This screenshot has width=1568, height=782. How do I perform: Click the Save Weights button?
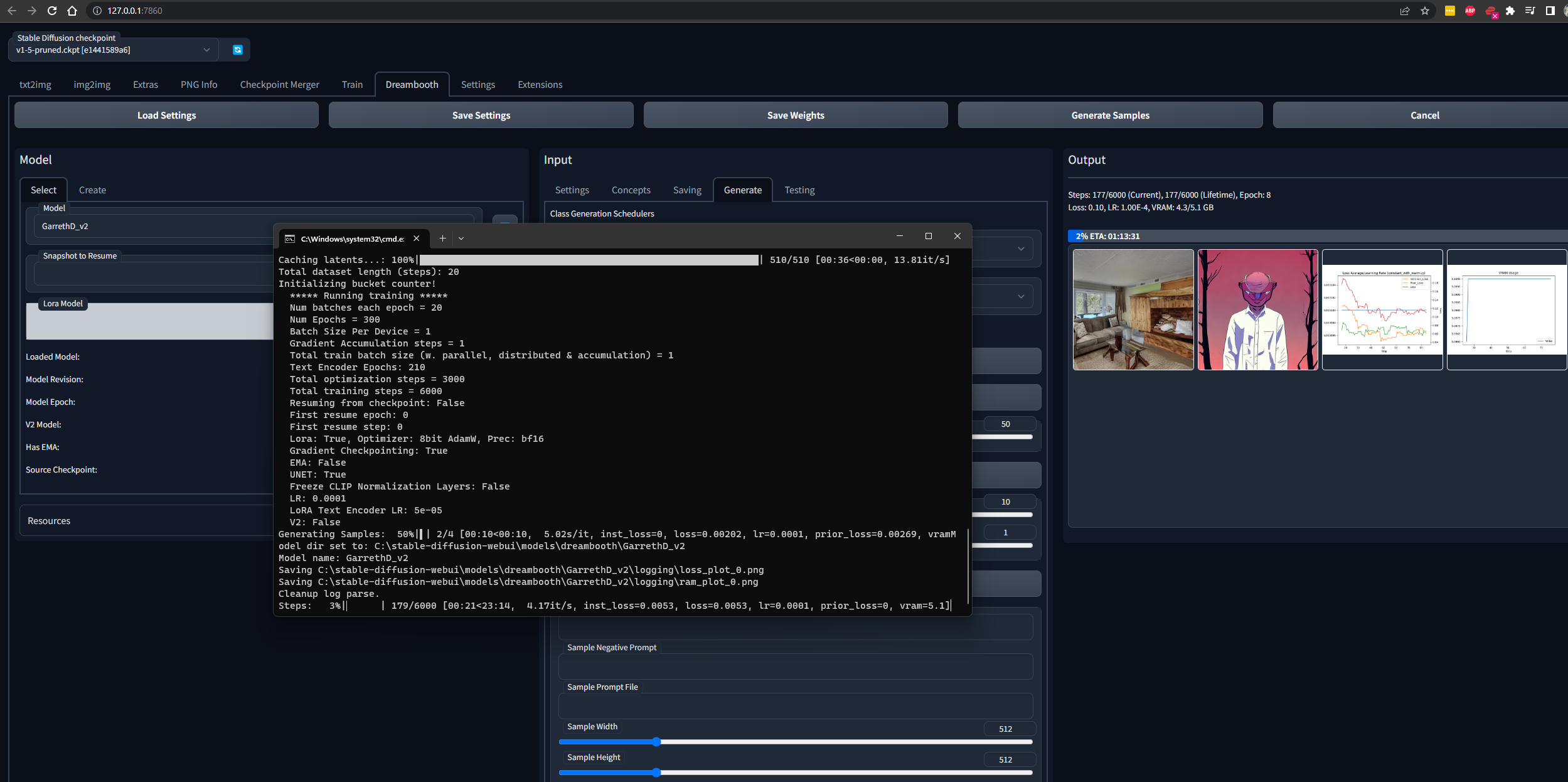[x=795, y=115]
